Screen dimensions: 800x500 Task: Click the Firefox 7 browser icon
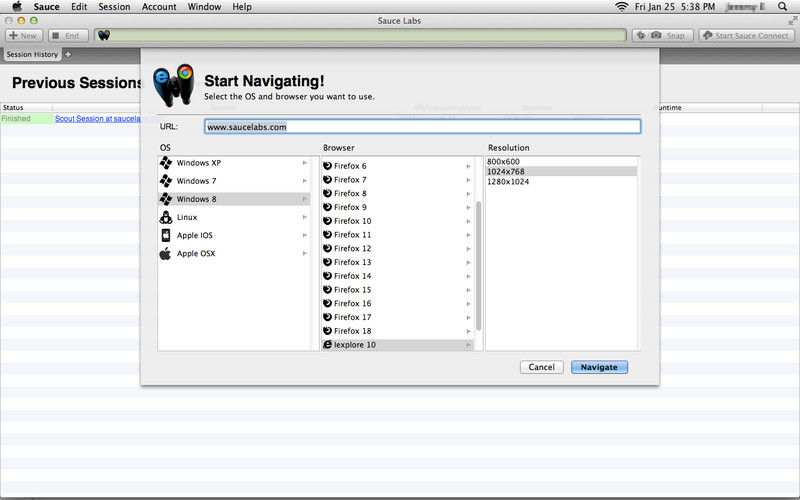point(328,180)
